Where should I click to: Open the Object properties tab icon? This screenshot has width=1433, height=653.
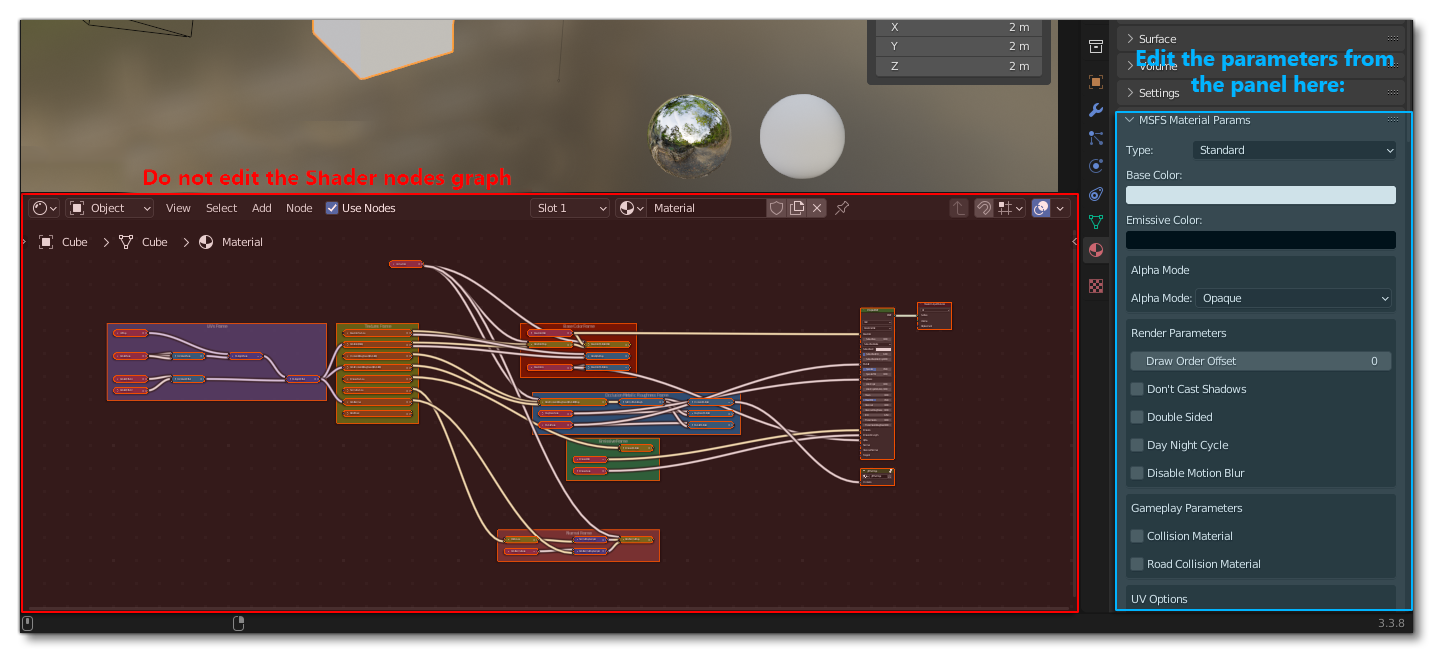tap(1096, 82)
